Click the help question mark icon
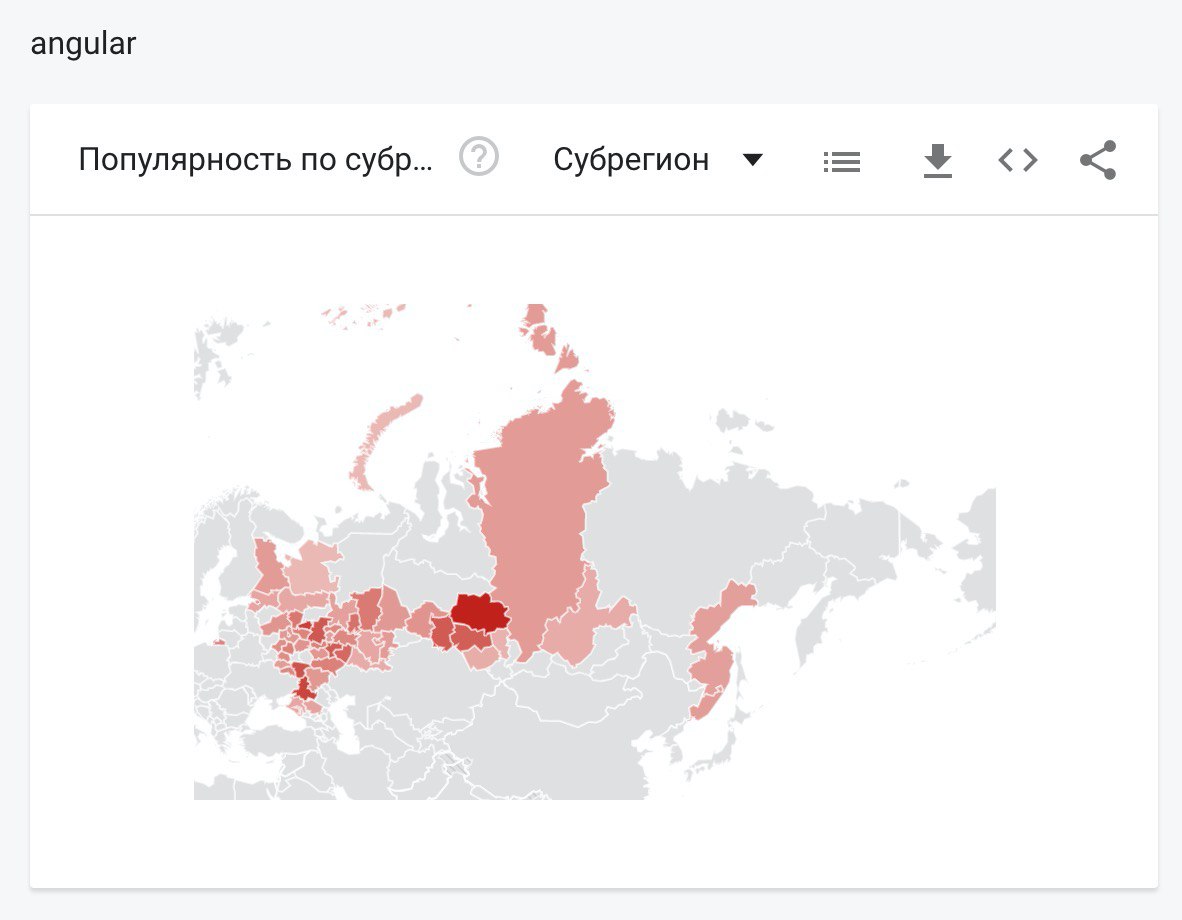 (x=479, y=157)
